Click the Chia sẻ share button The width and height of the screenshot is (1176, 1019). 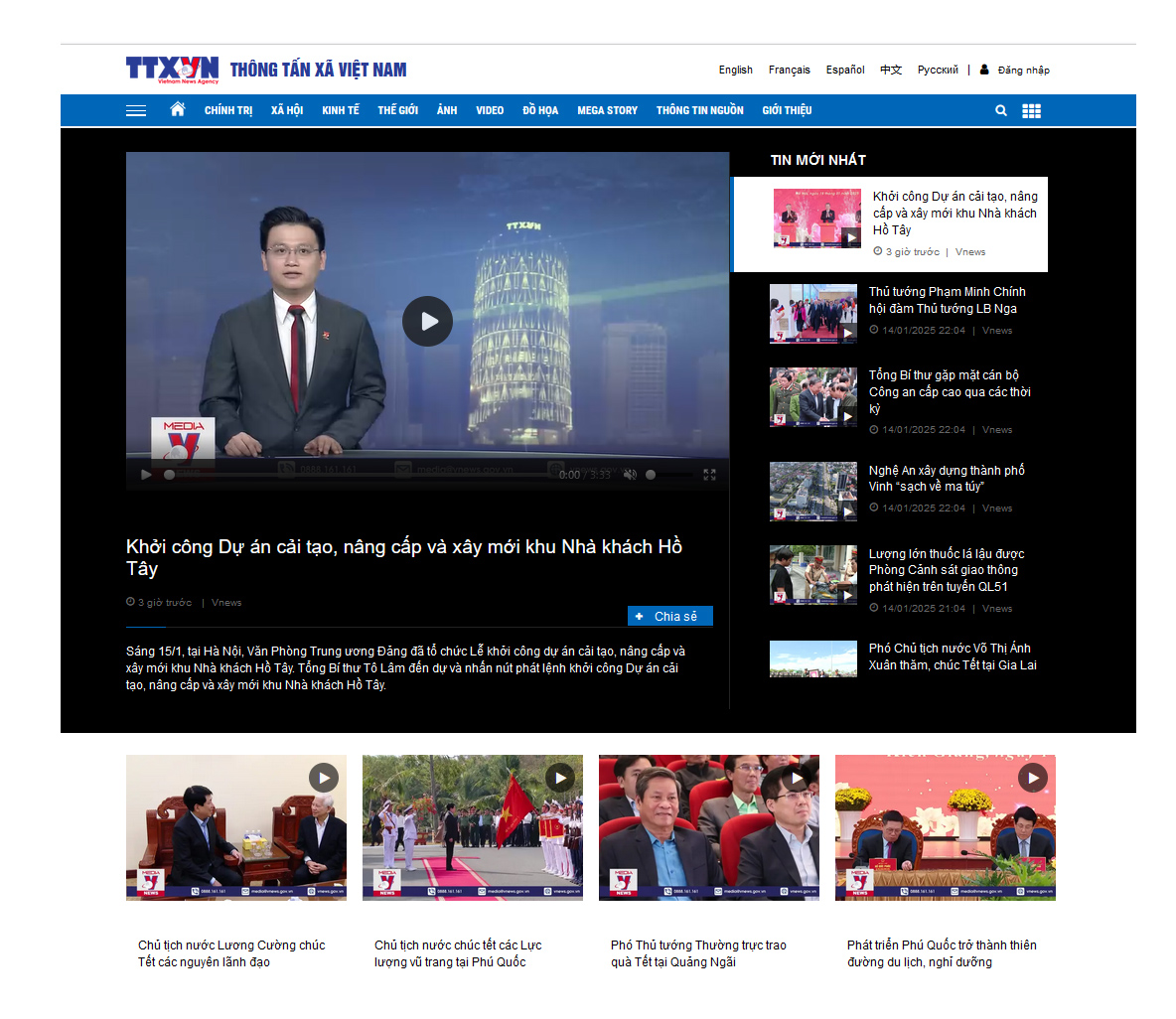pos(669,616)
